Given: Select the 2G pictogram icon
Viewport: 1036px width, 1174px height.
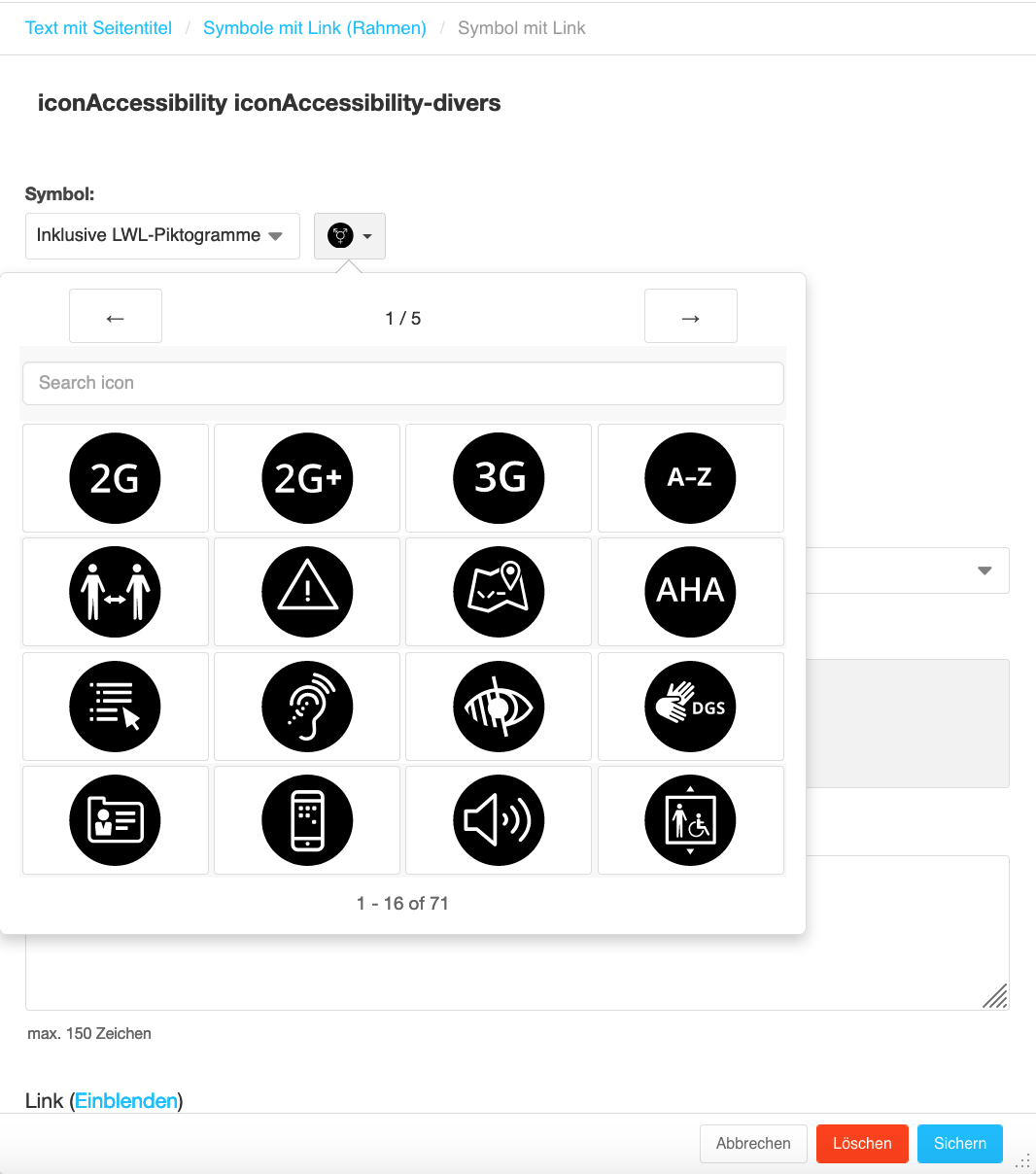Looking at the screenshot, I should [x=116, y=478].
